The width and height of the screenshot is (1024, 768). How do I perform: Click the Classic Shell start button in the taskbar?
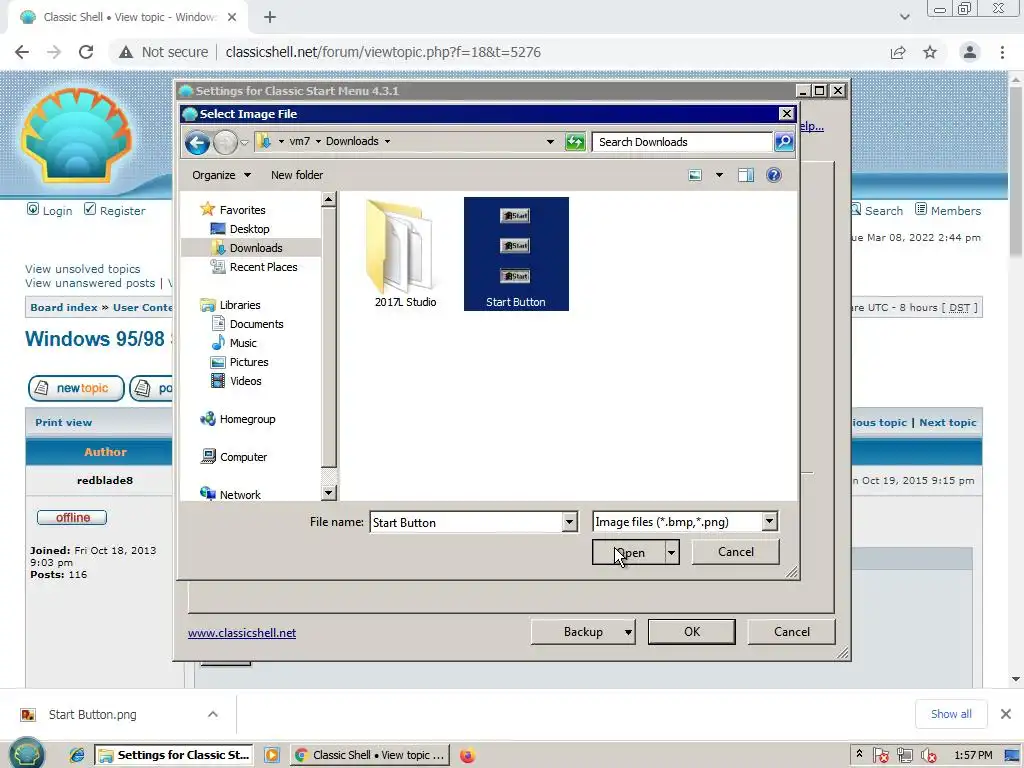tap(26, 753)
